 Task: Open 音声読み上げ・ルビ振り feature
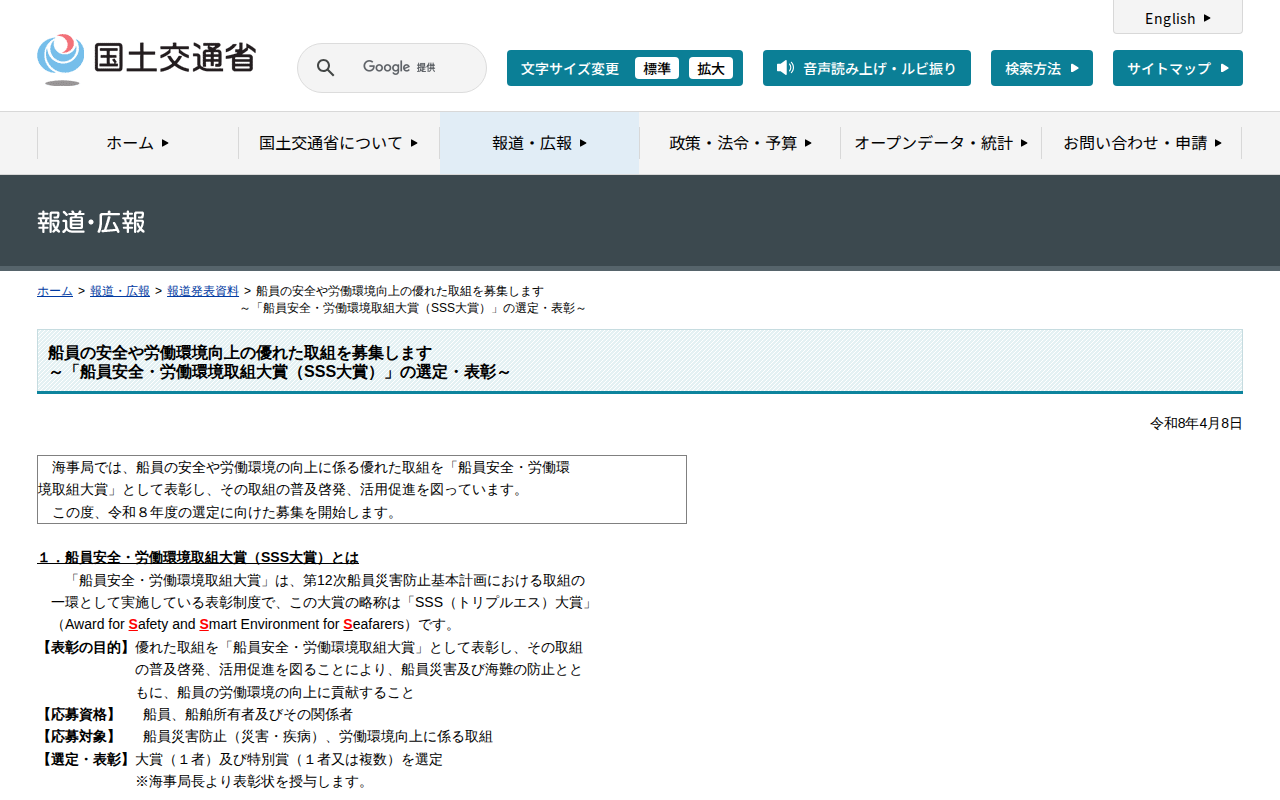tap(867, 68)
